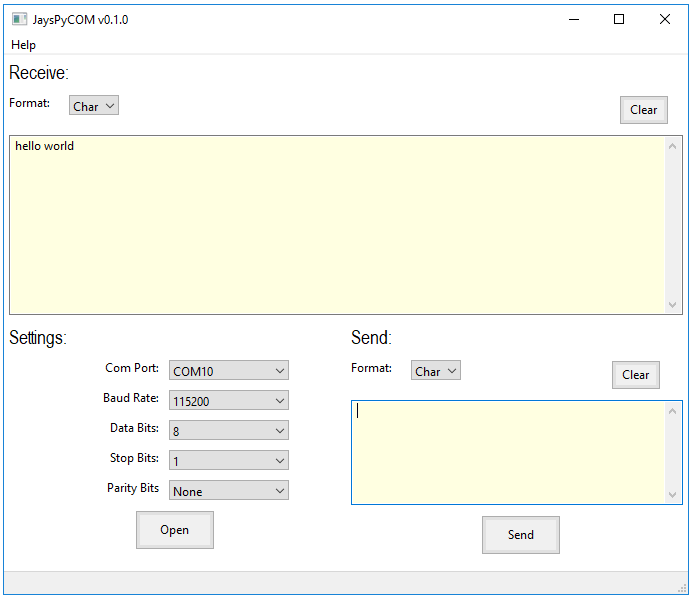Click the Send: heading label

point(371,338)
